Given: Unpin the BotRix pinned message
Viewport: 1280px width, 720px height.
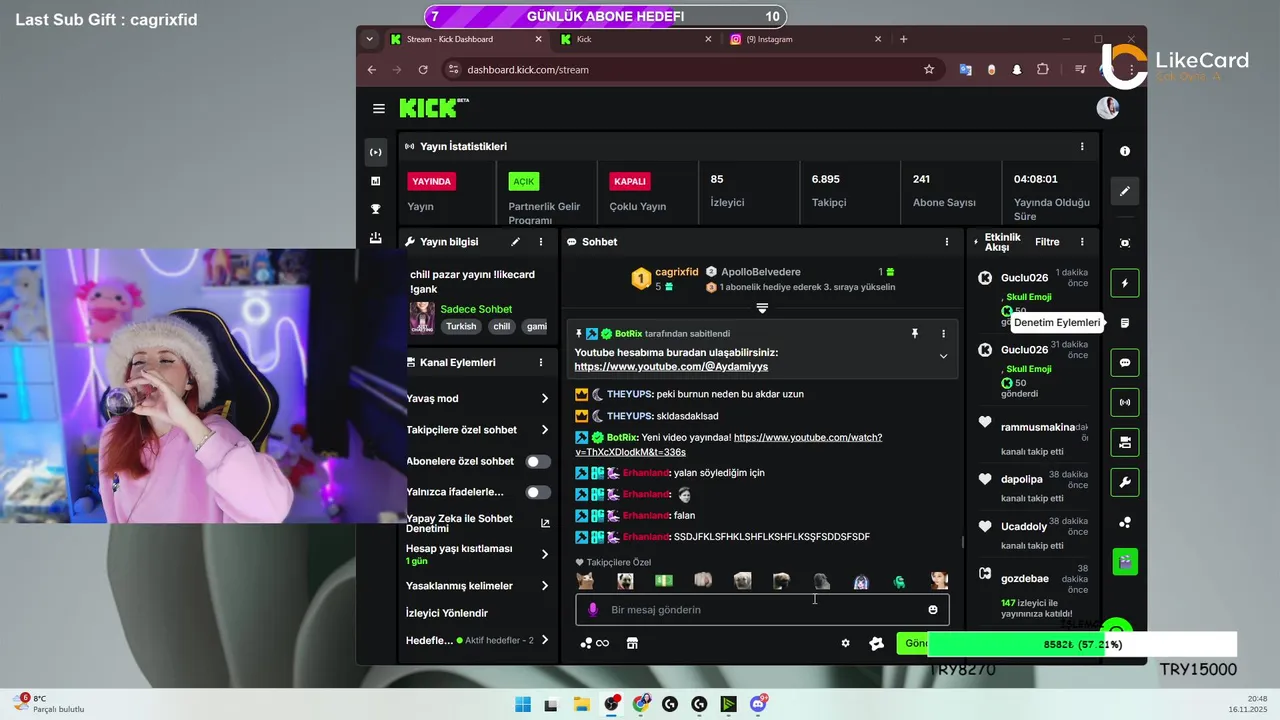Looking at the screenshot, I should point(914,333).
